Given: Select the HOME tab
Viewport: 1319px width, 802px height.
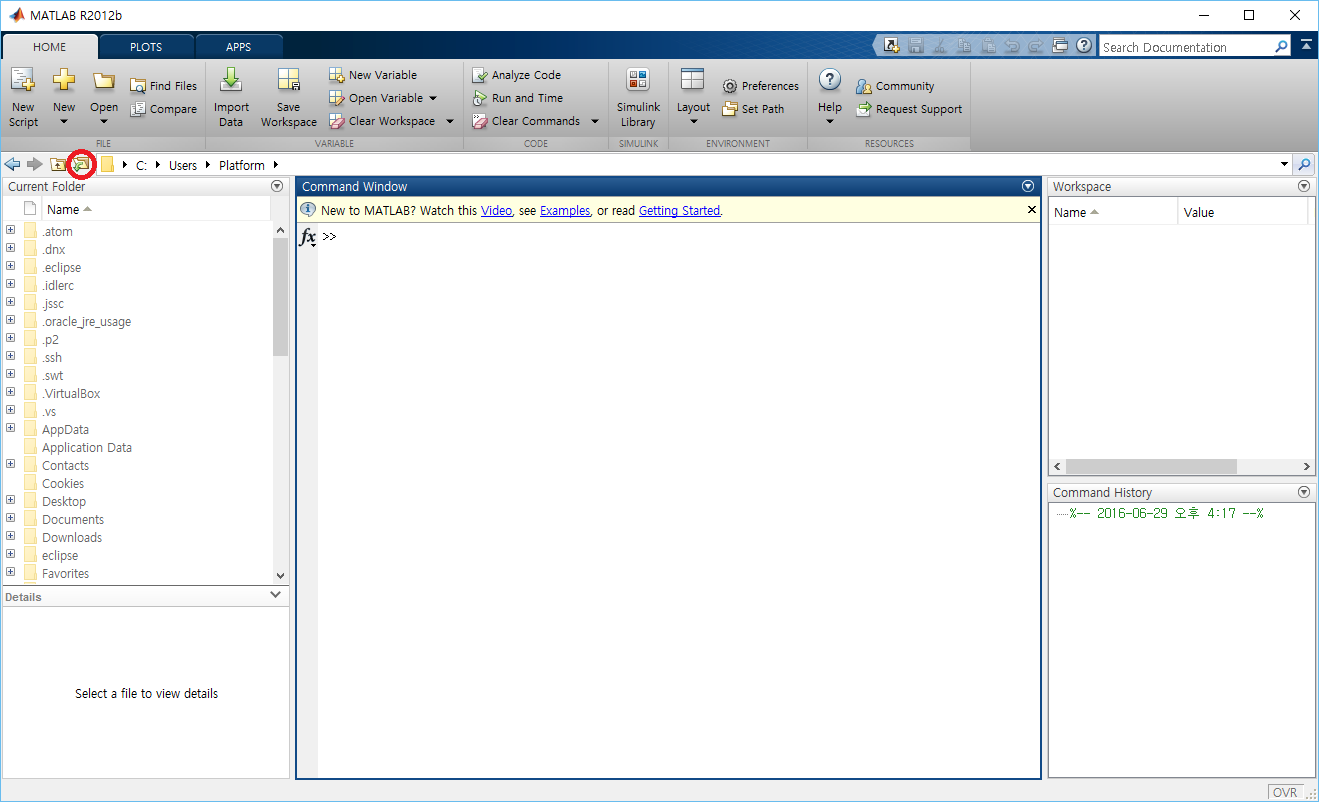Looking at the screenshot, I should click(x=50, y=47).
